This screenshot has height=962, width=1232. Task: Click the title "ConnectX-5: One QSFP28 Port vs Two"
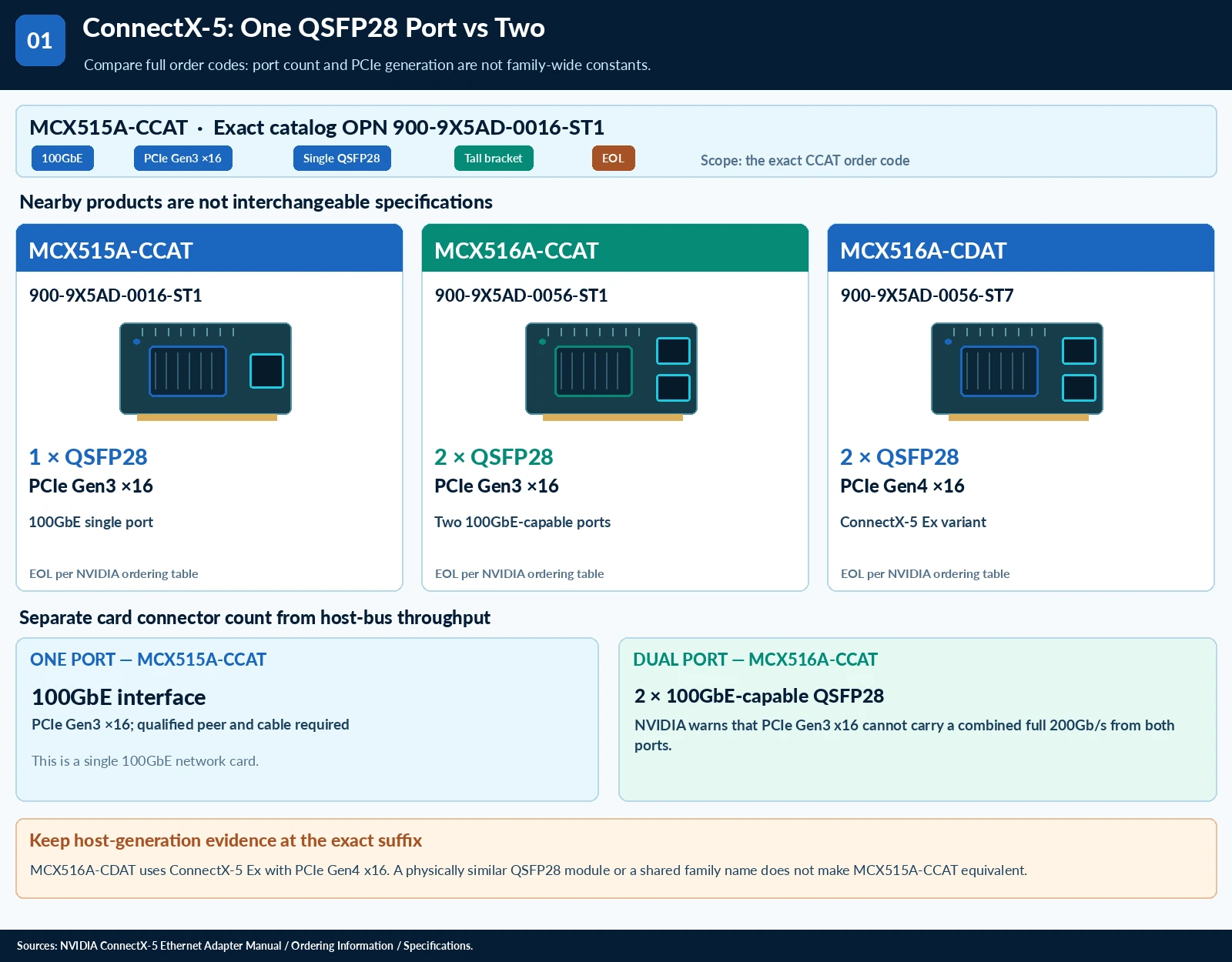click(x=313, y=28)
